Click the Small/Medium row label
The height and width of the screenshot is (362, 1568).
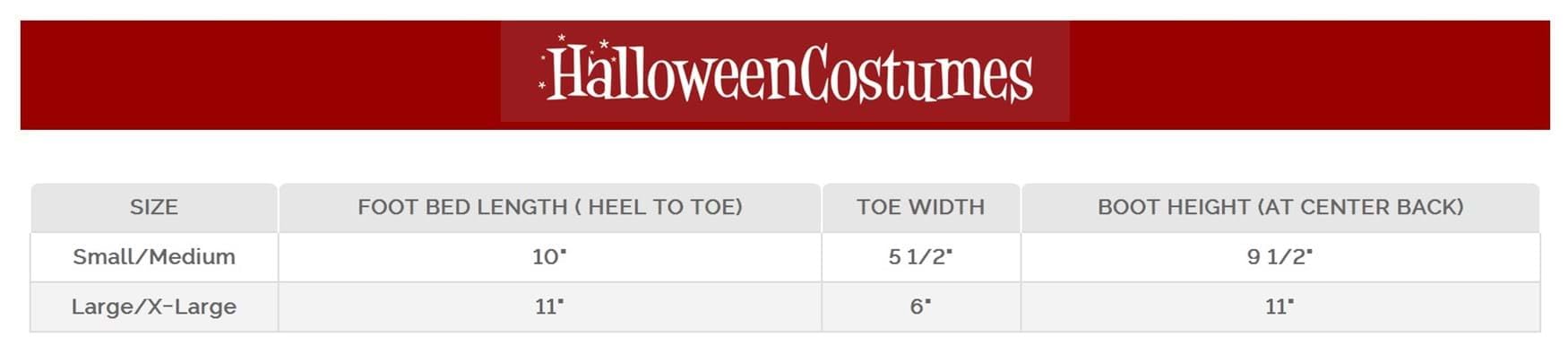click(x=154, y=257)
